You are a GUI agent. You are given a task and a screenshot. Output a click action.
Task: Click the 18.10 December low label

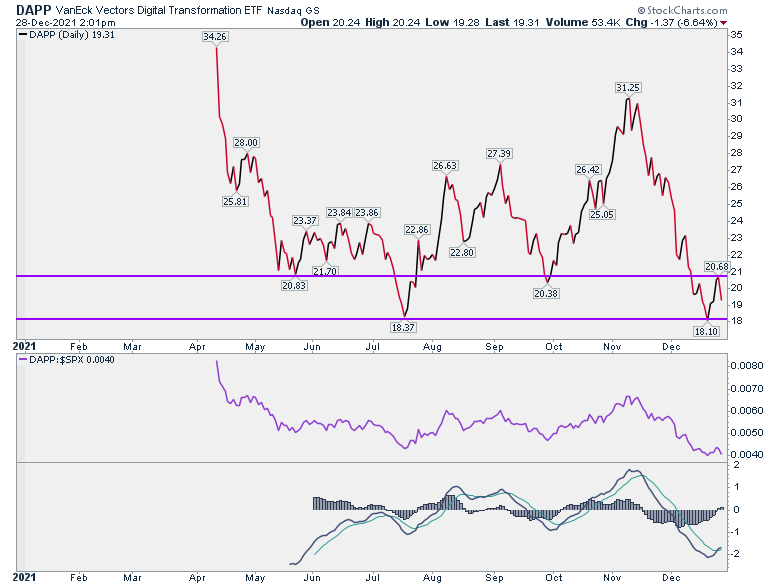pyautogui.click(x=706, y=331)
